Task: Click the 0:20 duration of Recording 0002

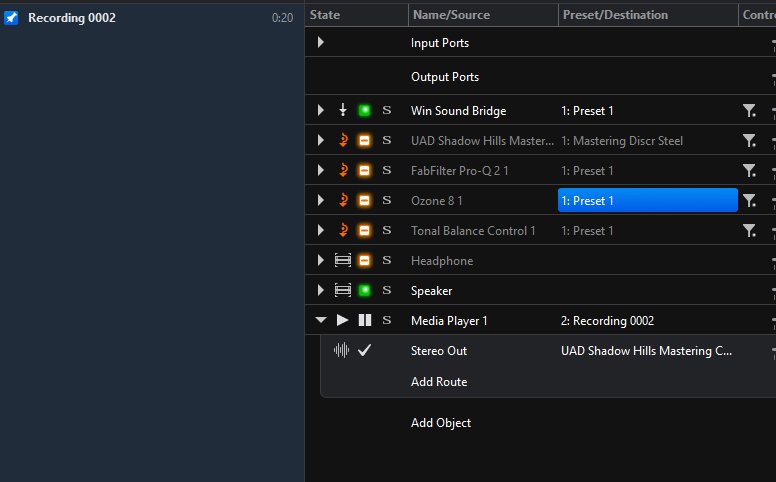Action: point(282,18)
